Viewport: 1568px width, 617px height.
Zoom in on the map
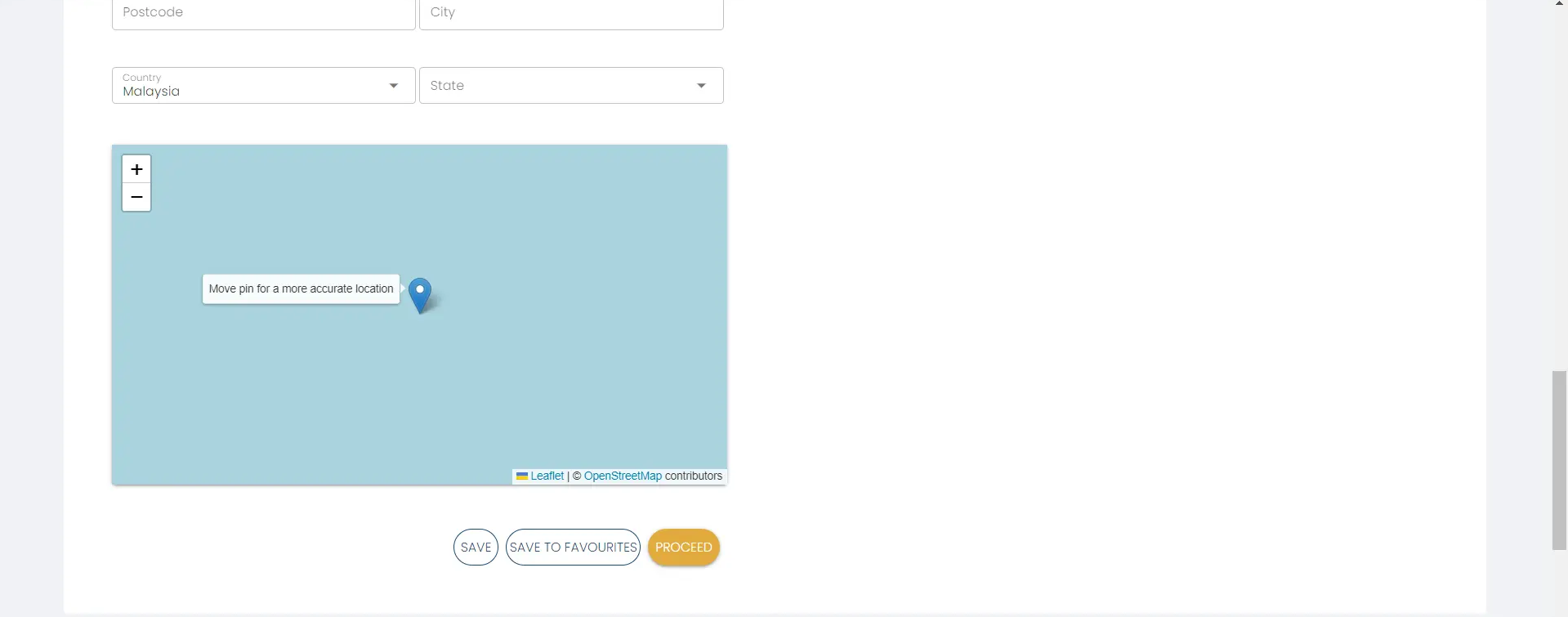click(x=136, y=169)
